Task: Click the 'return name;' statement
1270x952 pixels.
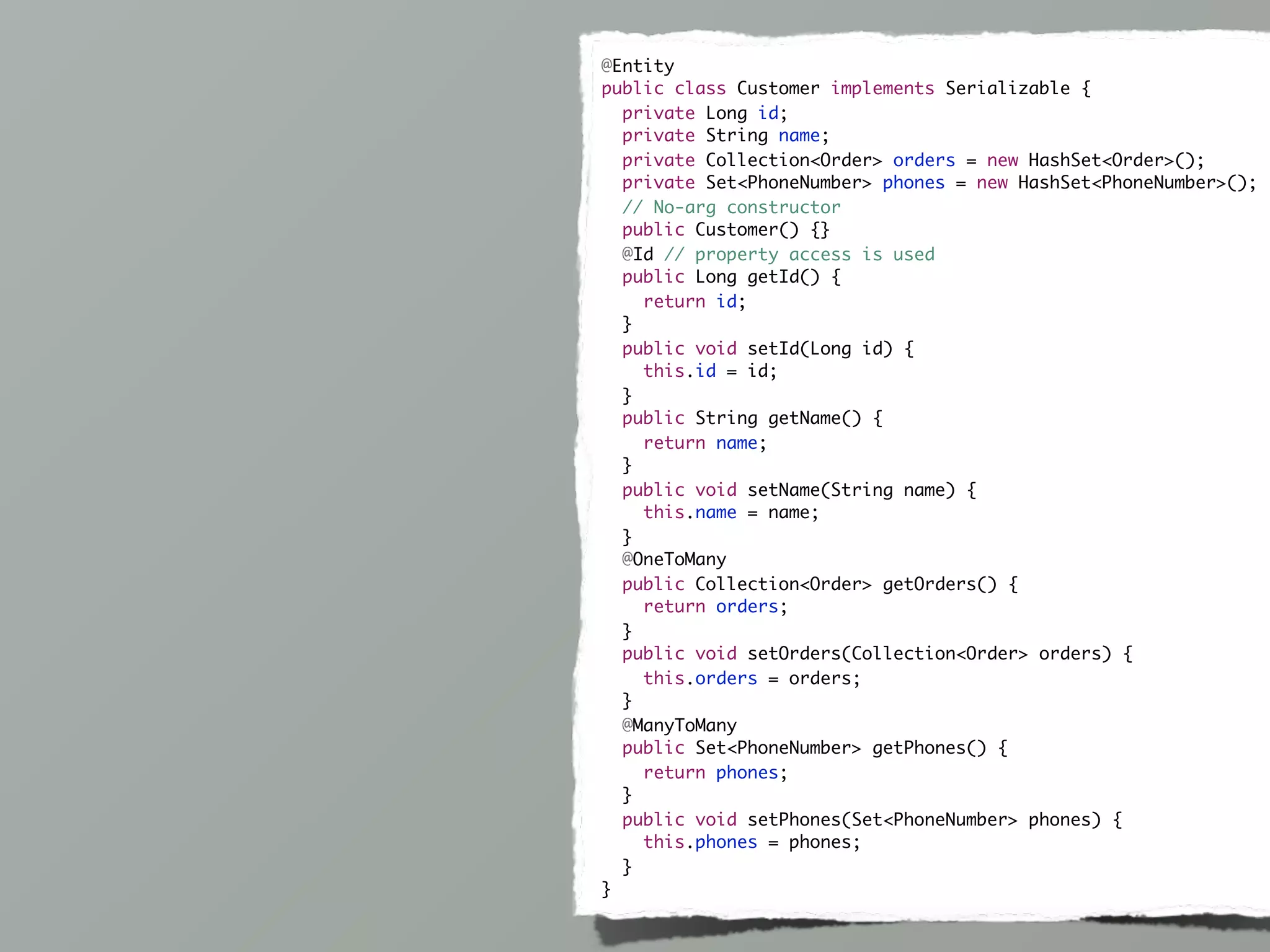Action: (704, 443)
